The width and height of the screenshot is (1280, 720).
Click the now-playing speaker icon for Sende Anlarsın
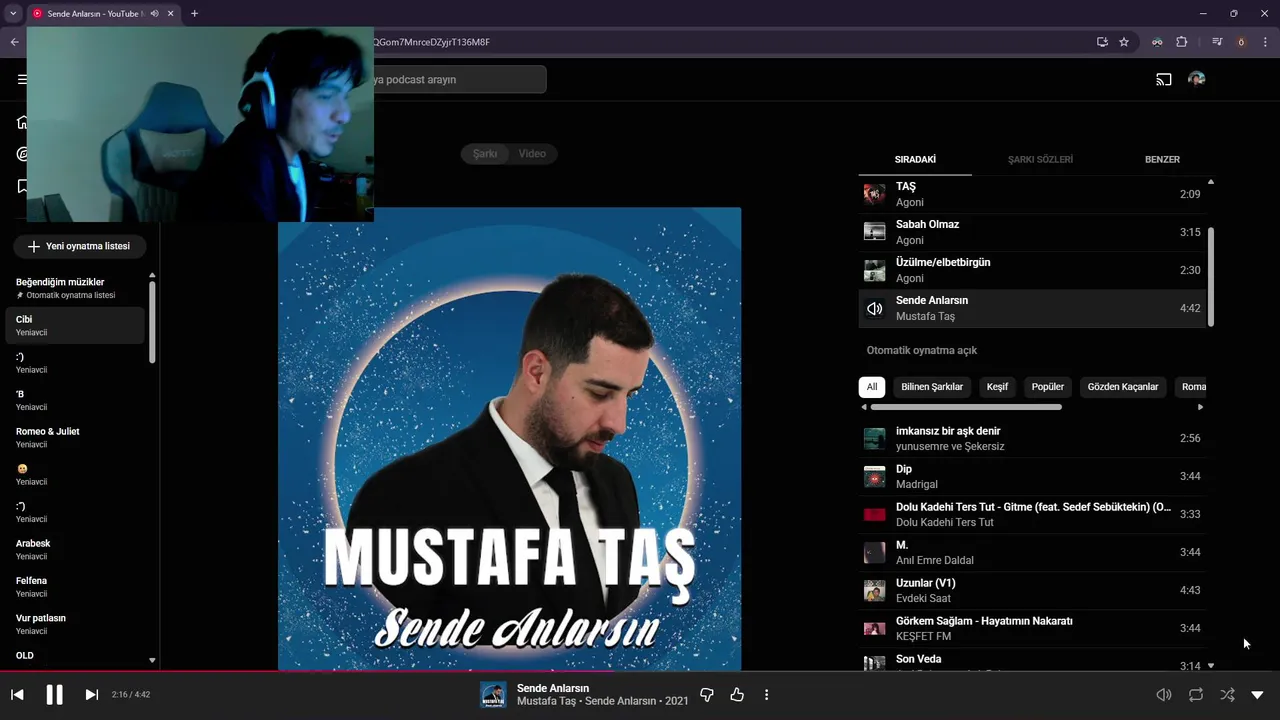click(x=874, y=309)
